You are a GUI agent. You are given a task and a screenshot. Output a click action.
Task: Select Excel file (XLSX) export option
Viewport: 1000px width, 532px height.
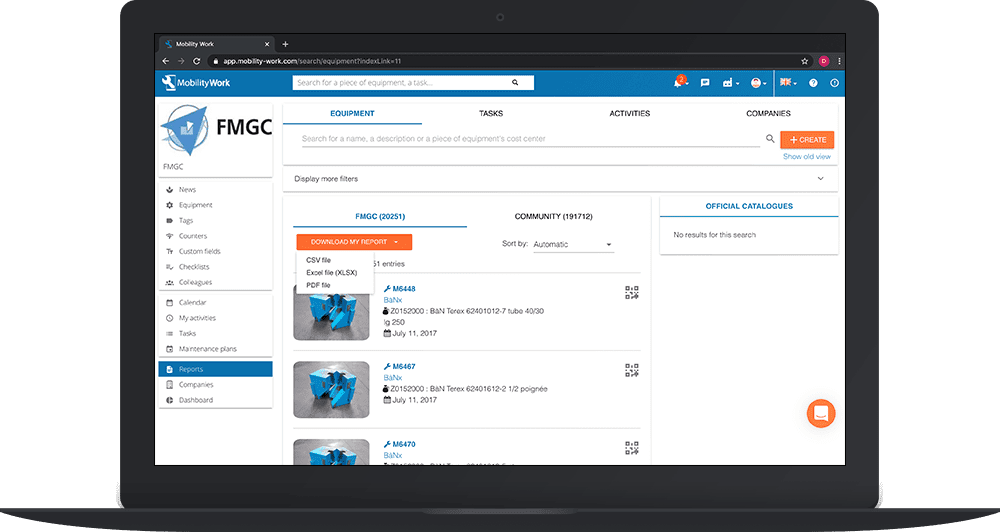331,272
